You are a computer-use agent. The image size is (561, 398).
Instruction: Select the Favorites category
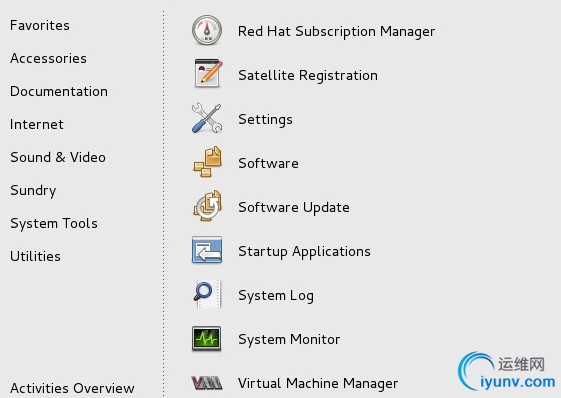[40, 25]
